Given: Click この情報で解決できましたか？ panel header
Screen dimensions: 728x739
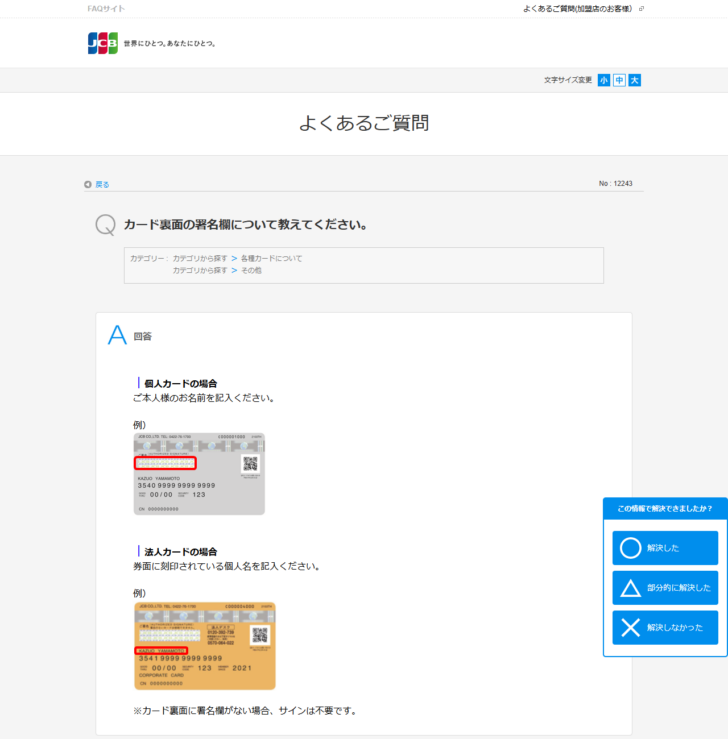Looking at the screenshot, I should click(665, 509).
